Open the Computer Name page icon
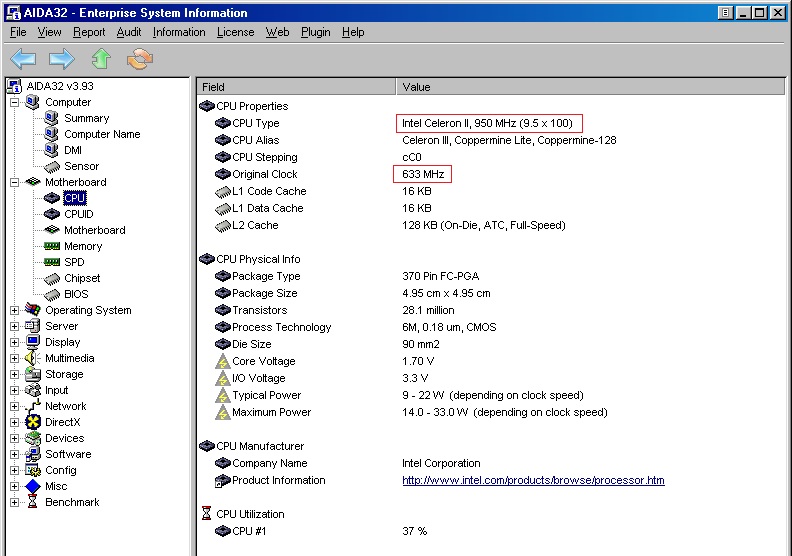 51,134
